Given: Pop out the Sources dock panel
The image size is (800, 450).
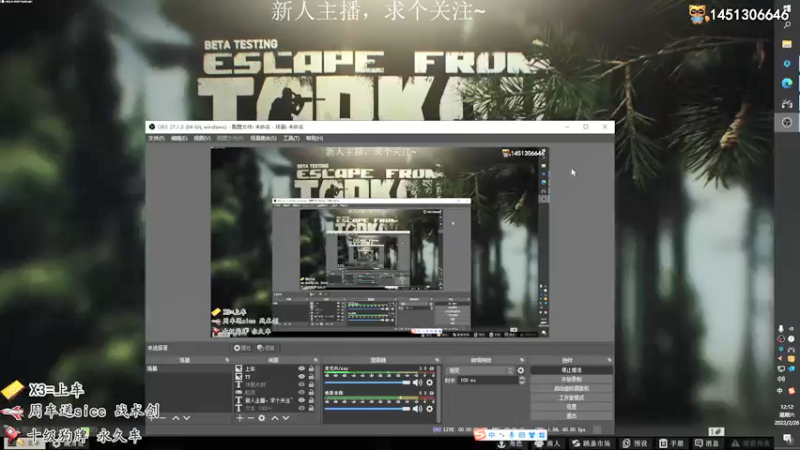Looking at the screenshot, I should pyautogui.click(x=316, y=360).
